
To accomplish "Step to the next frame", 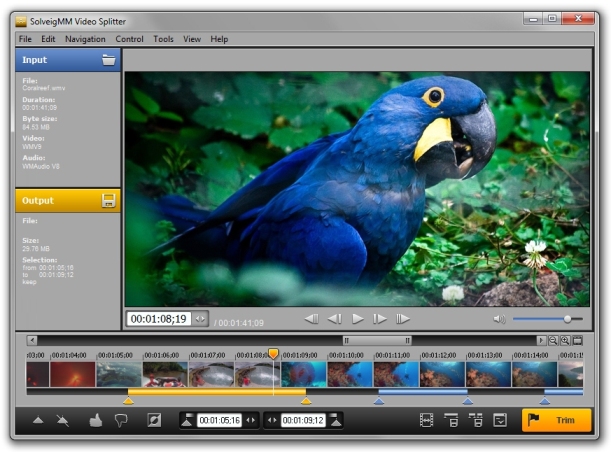I will [380, 319].
